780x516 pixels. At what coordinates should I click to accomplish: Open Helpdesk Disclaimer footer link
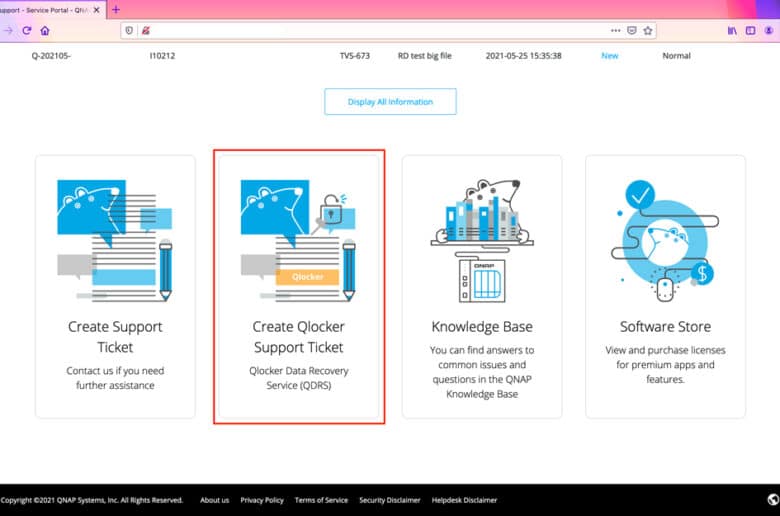(x=464, y=500)
